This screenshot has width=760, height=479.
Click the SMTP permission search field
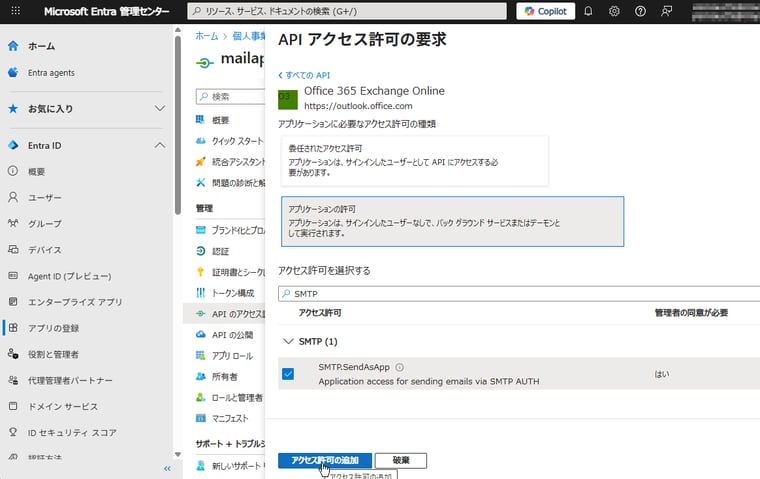519,294
